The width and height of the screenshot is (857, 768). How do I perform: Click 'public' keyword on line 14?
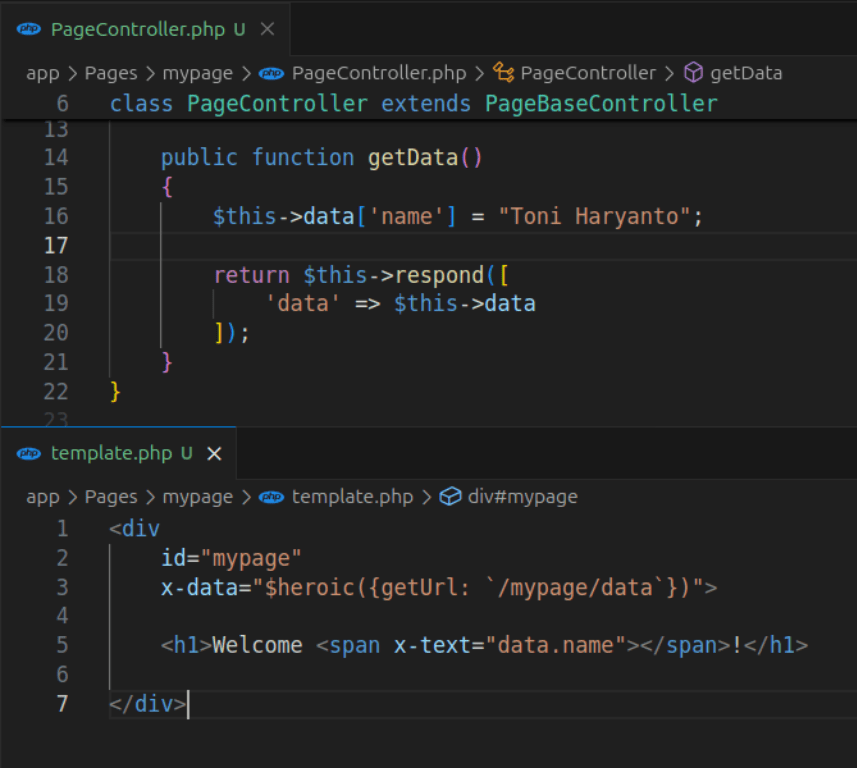coord(199,158)
